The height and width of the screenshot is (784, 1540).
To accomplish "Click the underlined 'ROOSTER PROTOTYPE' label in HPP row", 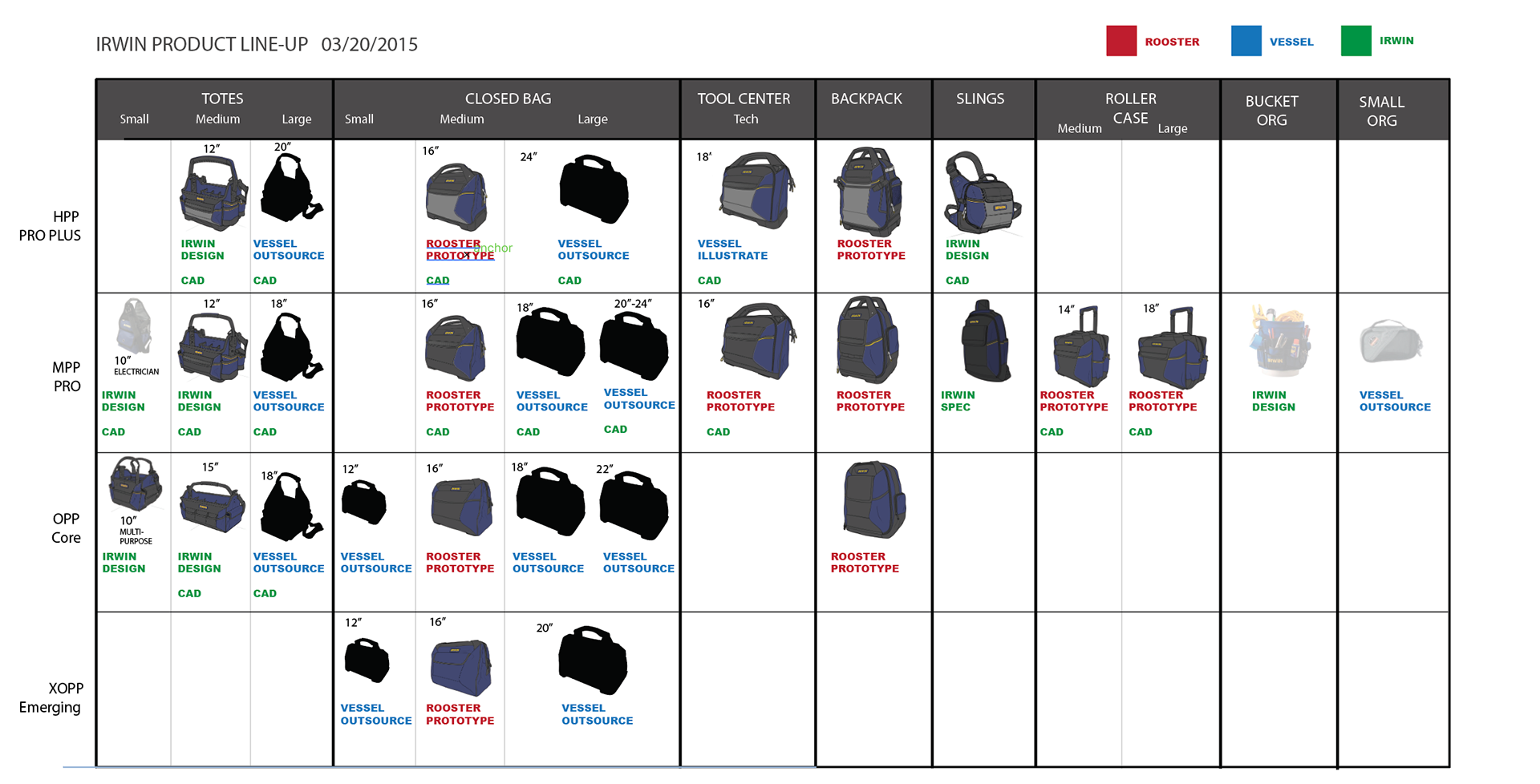I will coord(460,249).
